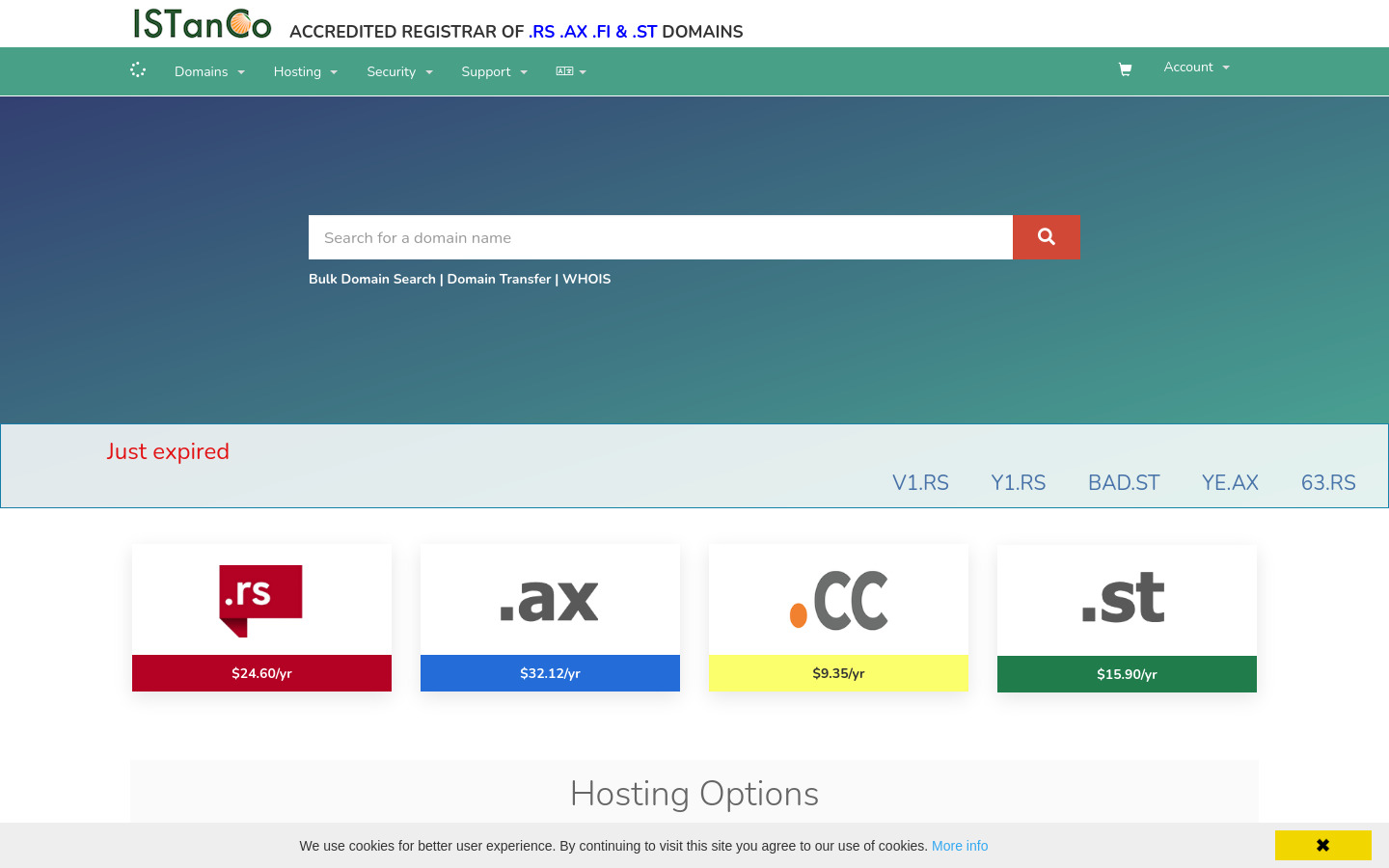Select expired domain V1.RS
Viewport: 1389px width, 868px height.
click(x=920, y=482)
